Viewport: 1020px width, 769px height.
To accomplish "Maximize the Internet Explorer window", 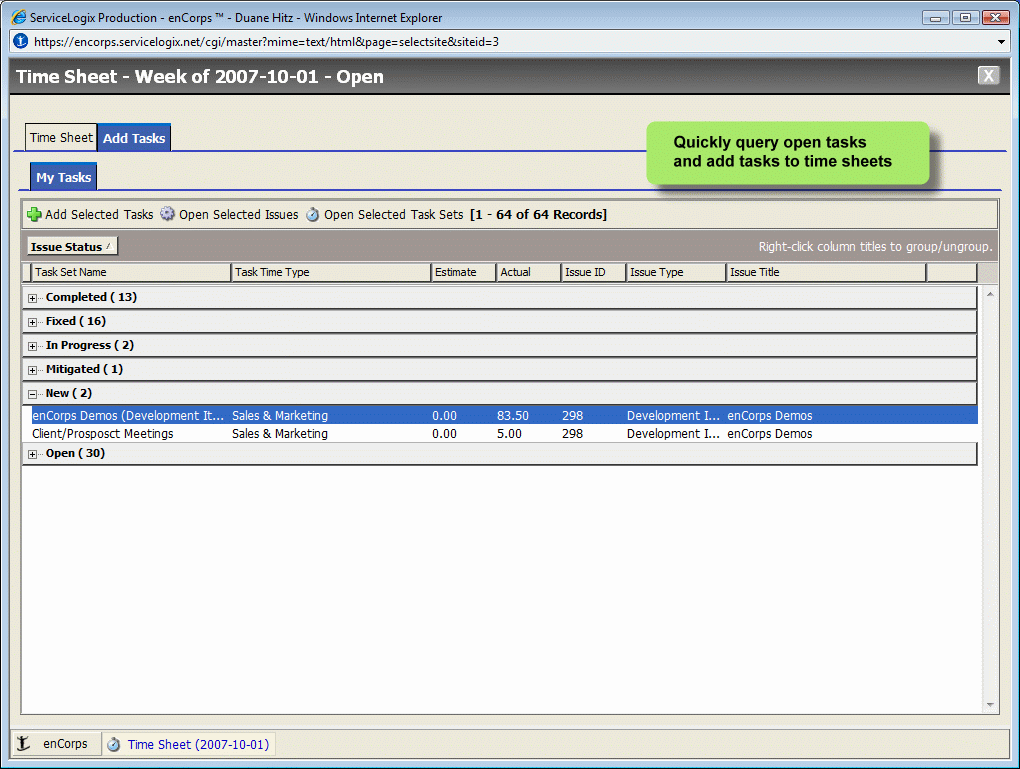I will 965,18.
